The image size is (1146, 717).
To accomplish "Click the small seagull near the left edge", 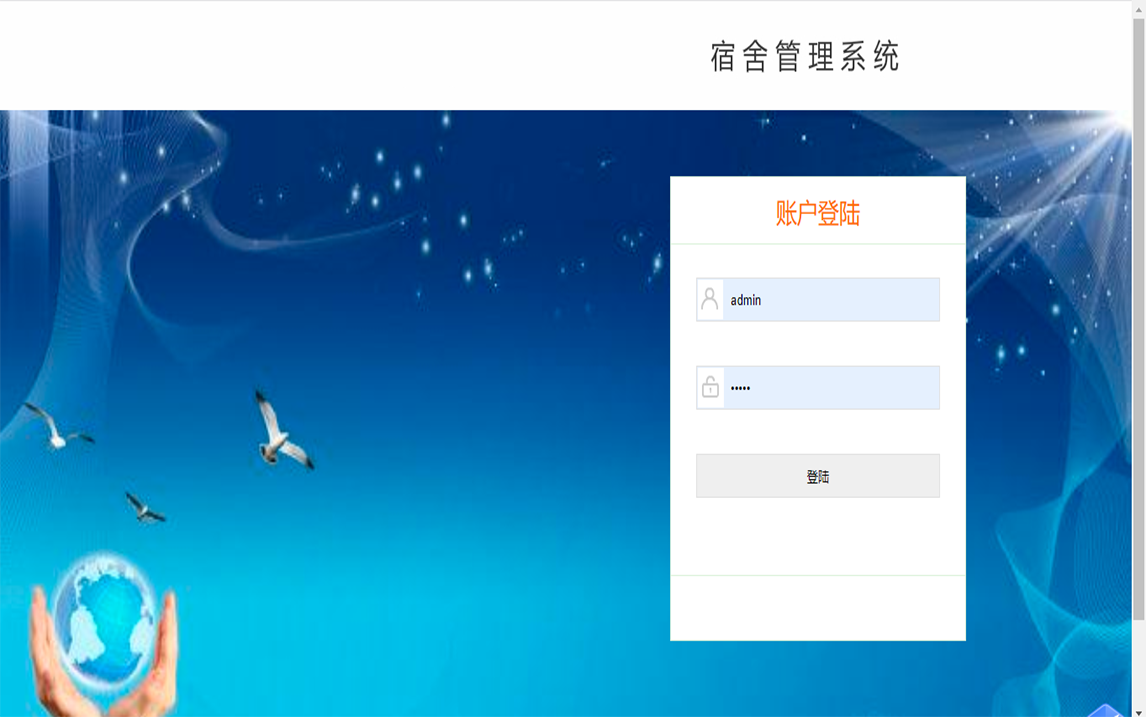I will click(x=58, y=425).
